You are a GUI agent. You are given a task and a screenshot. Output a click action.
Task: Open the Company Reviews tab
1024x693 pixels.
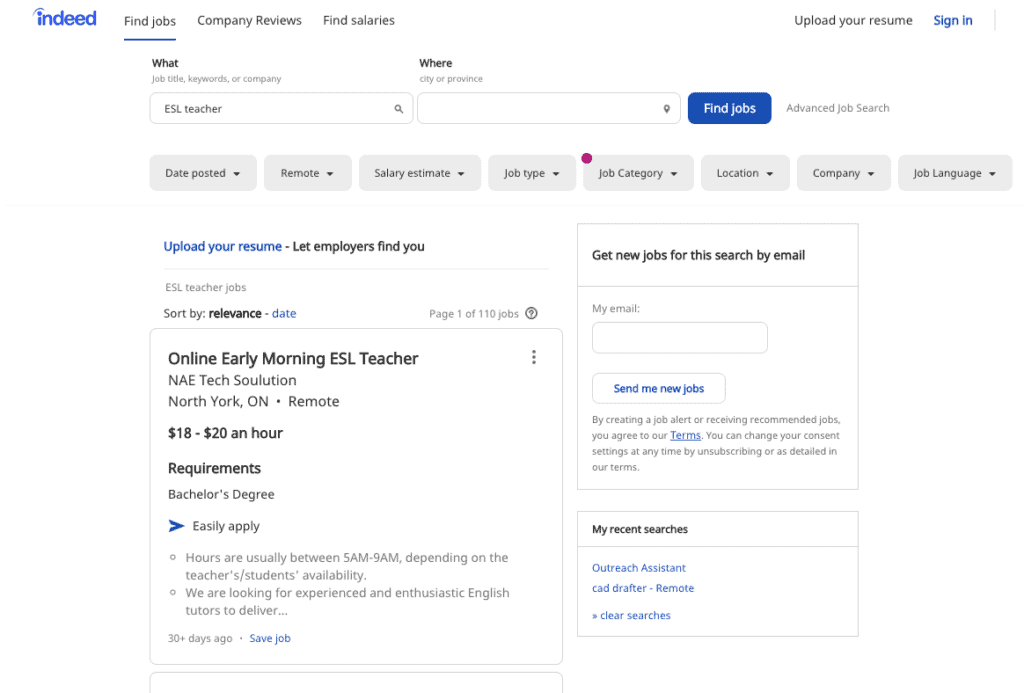[249, 20]
